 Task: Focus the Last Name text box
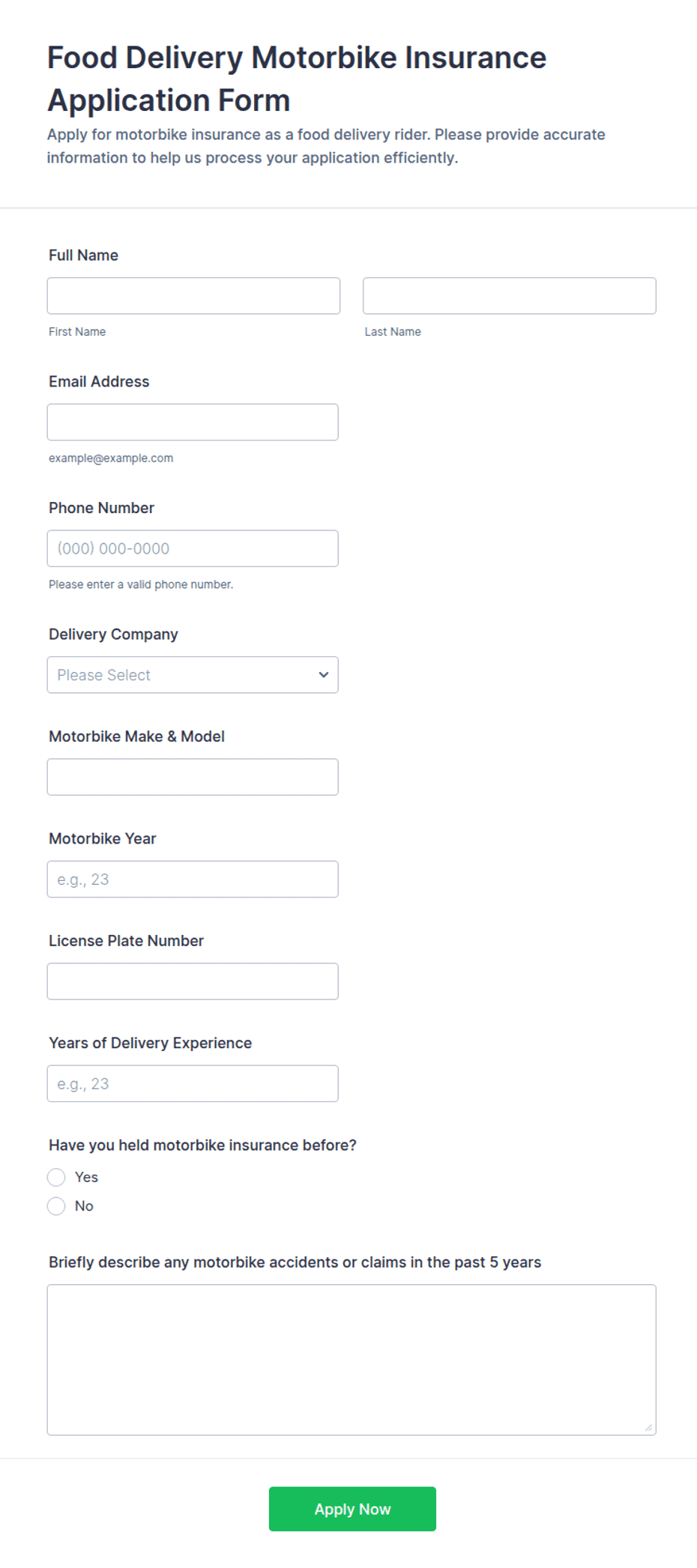coord(510,296)
